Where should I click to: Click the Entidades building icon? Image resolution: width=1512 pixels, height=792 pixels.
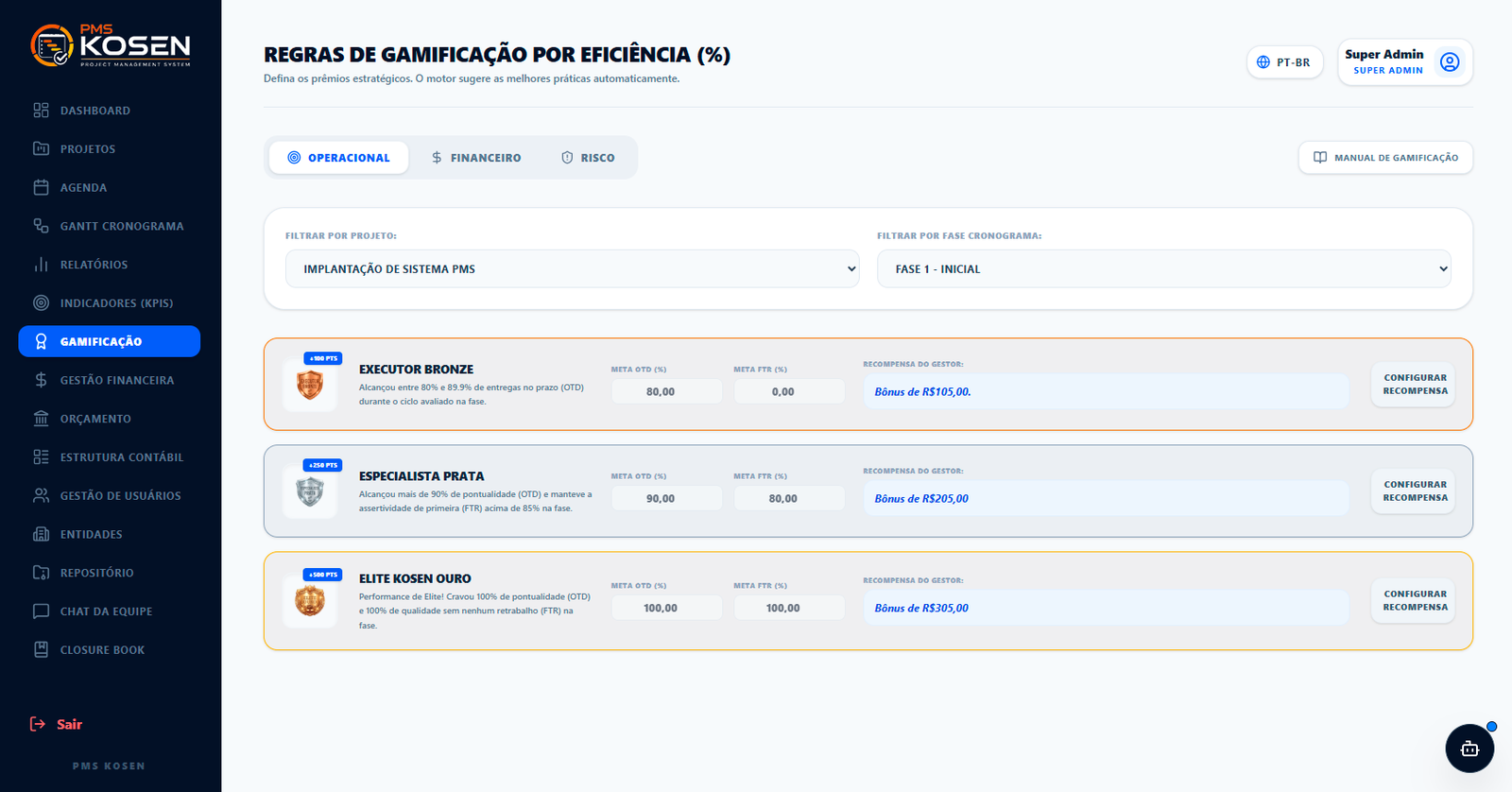[41, 534]
